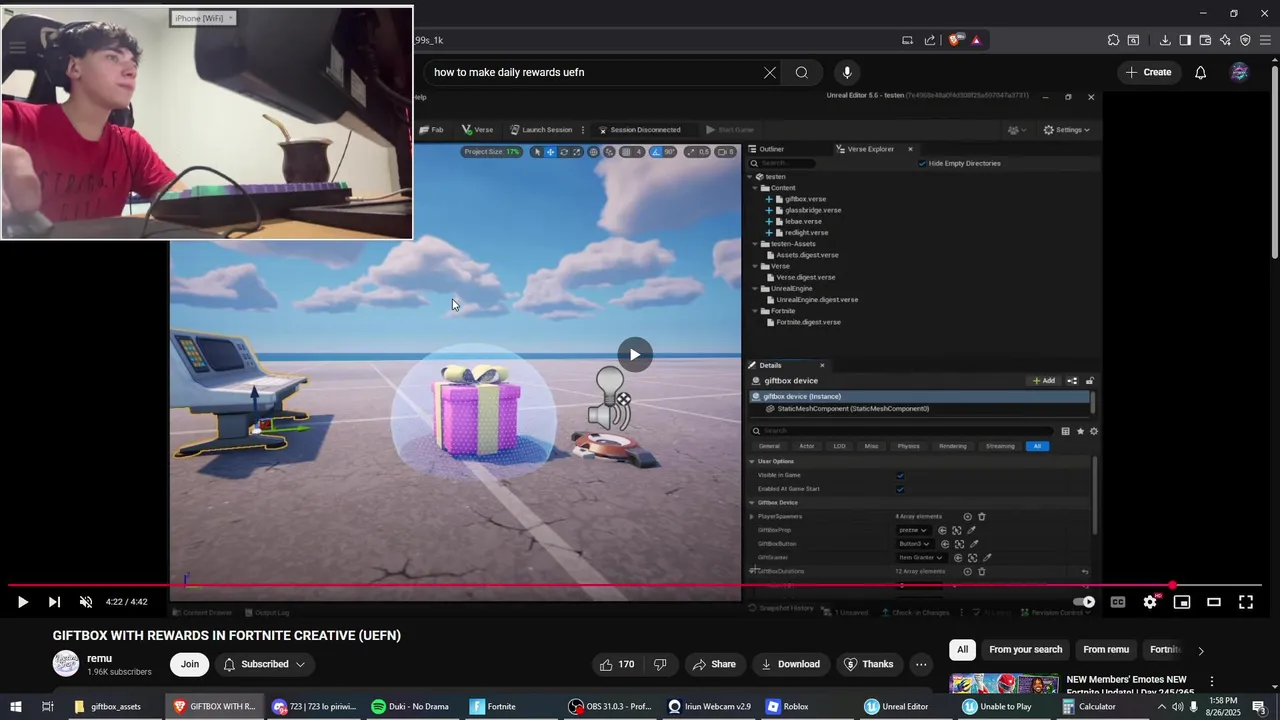Screen dimensions: 1280x720
Task: Click the Brave Rewards triangle icon
Action: 976,40
